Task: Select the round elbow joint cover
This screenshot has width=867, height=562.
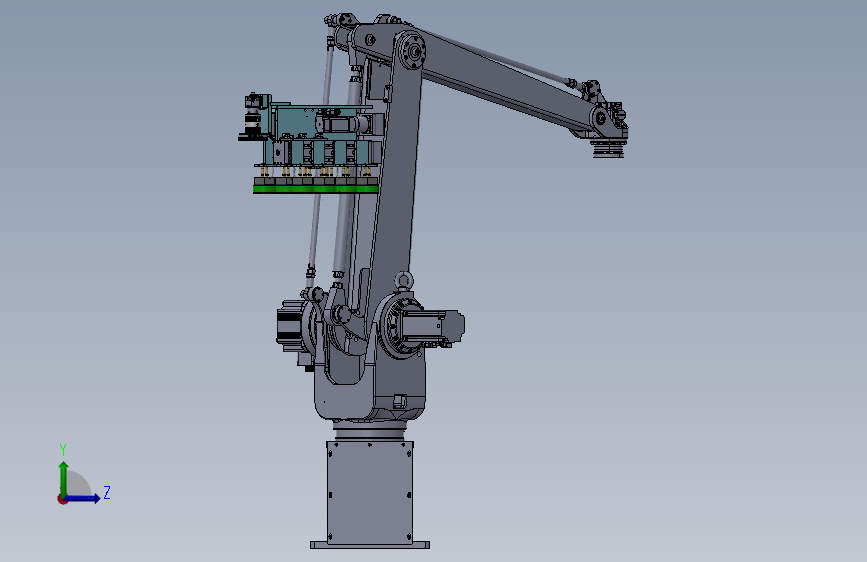Action: (412, 51)
